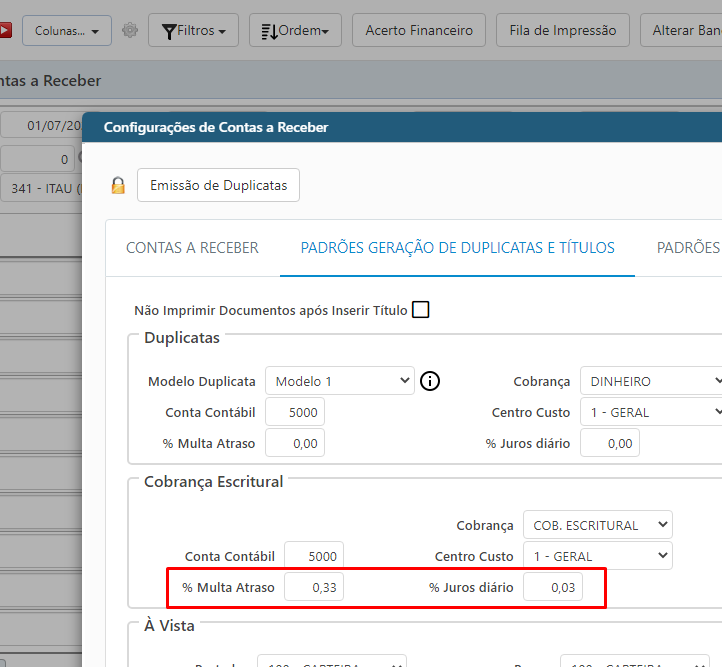Open the partially visible PADRÕES tab at right
Image resolution: width=722 pixels, height=667 pixels.
(689, 248)
